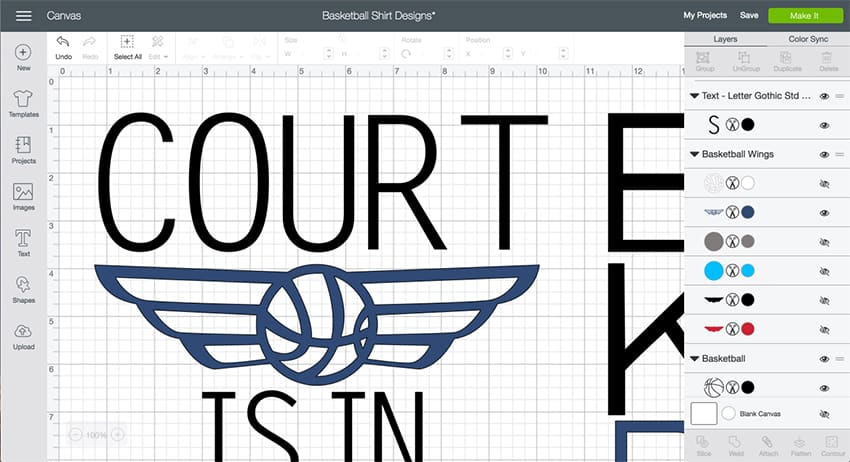Hide the S letter layer
850x462 pixels.
824,125
